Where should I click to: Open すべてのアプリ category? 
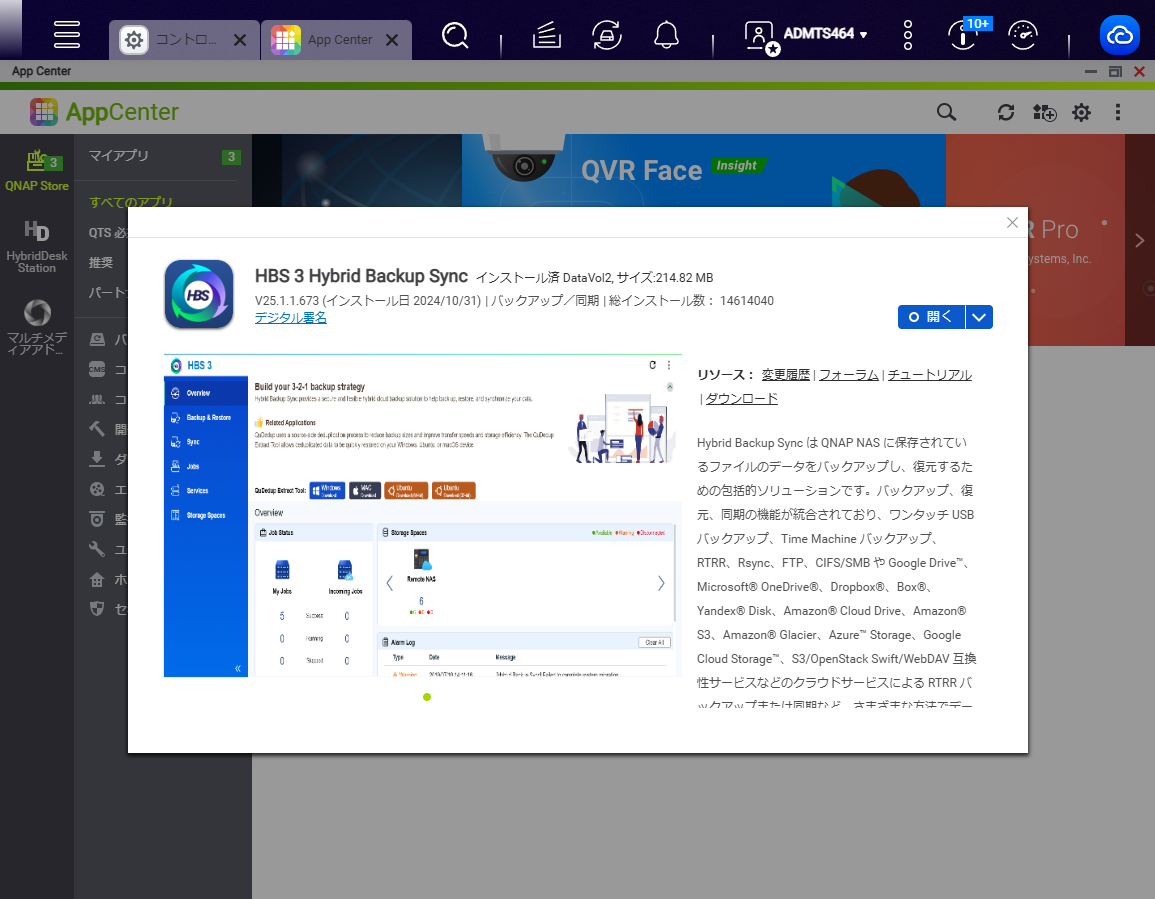pos(131,200)
